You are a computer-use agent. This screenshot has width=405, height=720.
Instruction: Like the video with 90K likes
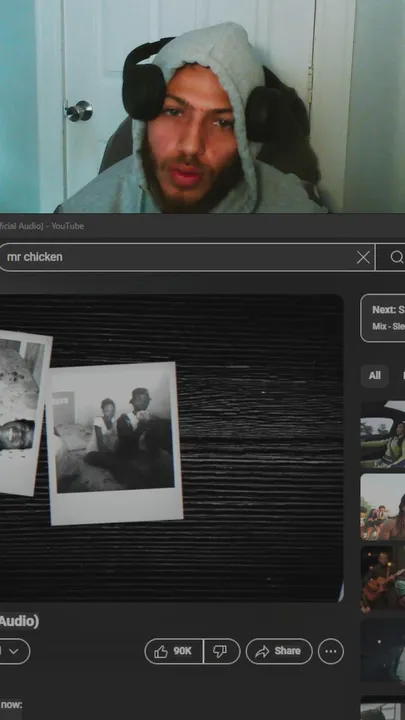point(174,651)
